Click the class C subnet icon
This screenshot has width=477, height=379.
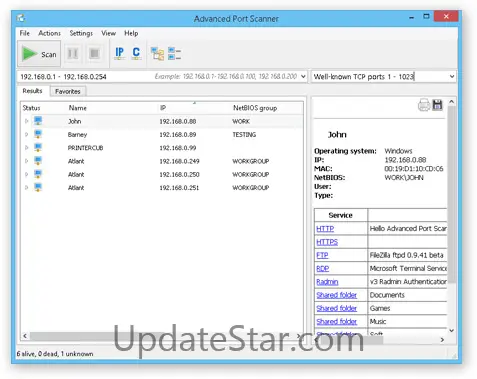point(136,53)
